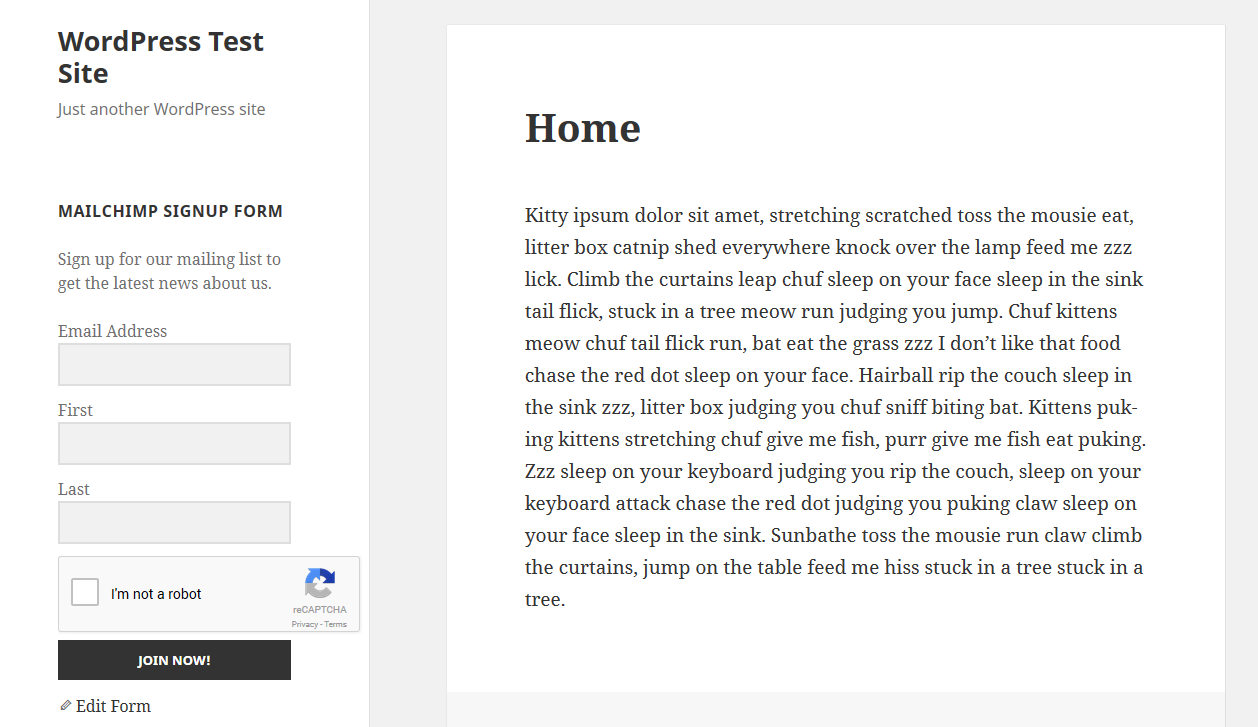
Task: Click the Kitty ipsum paragraph text
Action: point(835,407)
